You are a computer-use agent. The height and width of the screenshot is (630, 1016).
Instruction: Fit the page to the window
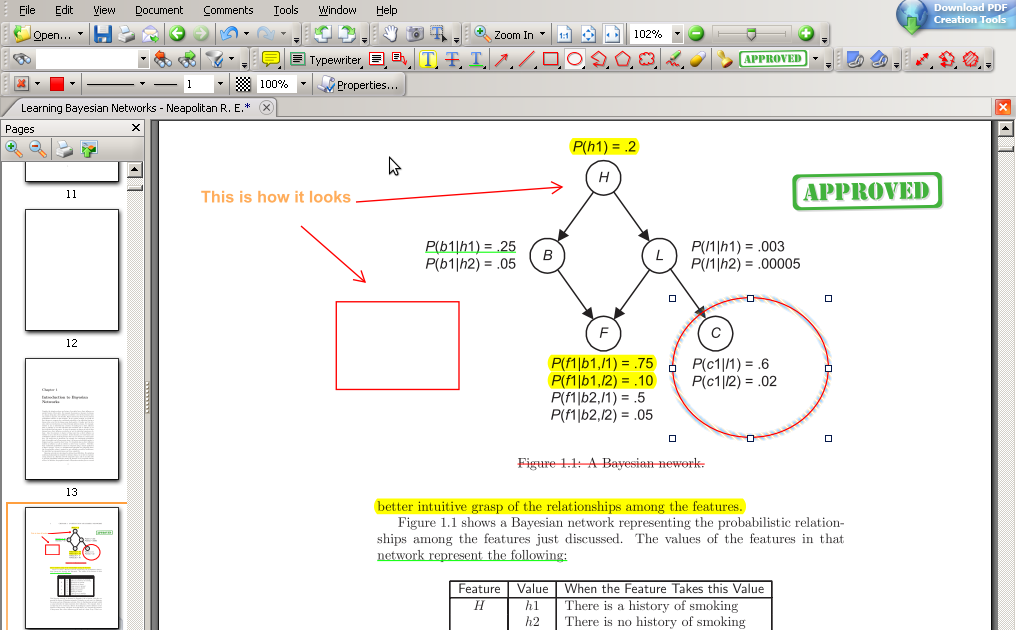click(588, 34)
